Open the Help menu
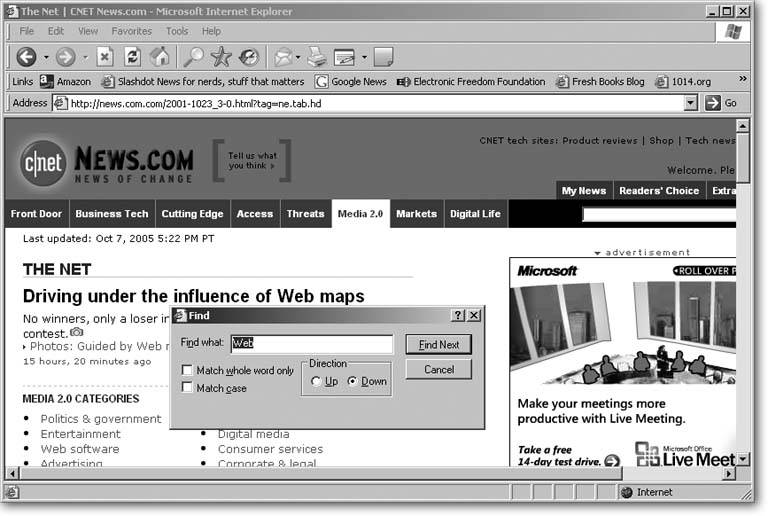 pyautogui.click(x=211, y=31)
